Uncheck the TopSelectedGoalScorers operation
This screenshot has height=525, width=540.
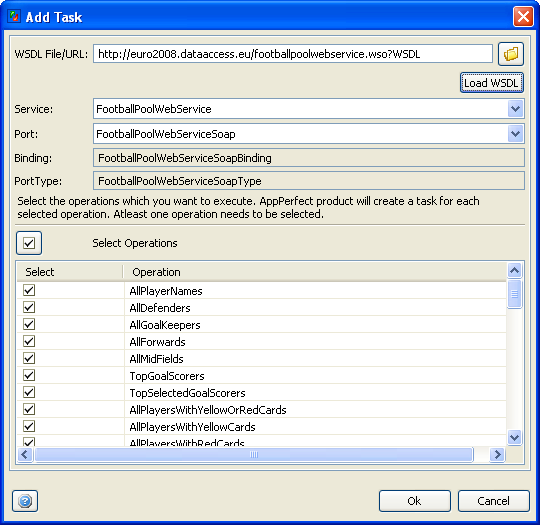click(29, 392)
